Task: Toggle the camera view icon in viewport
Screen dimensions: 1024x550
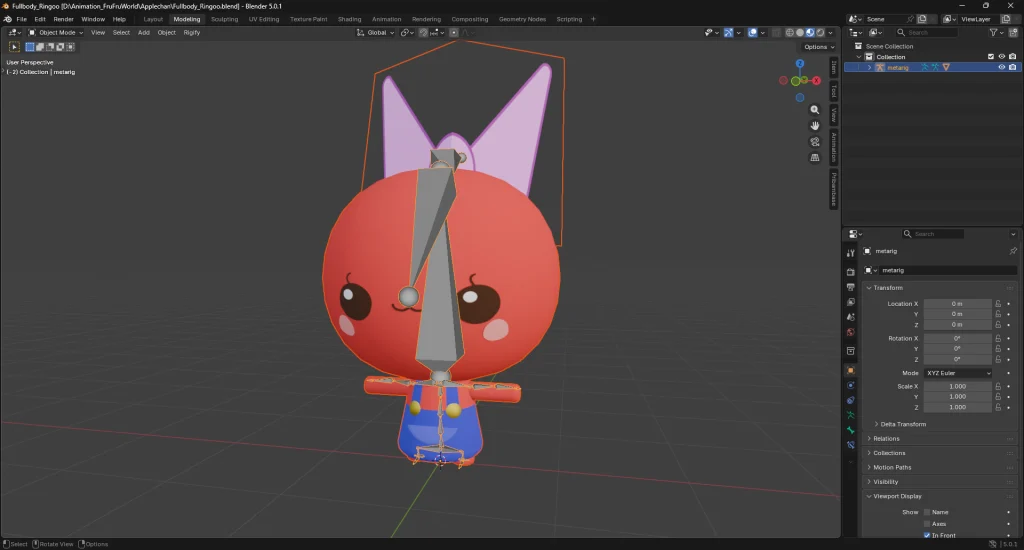Action: 814,142
